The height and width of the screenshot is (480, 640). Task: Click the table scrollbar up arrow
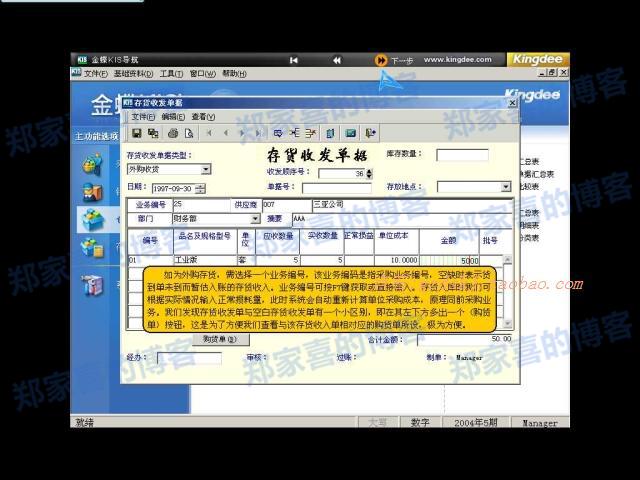click(507, 260)
